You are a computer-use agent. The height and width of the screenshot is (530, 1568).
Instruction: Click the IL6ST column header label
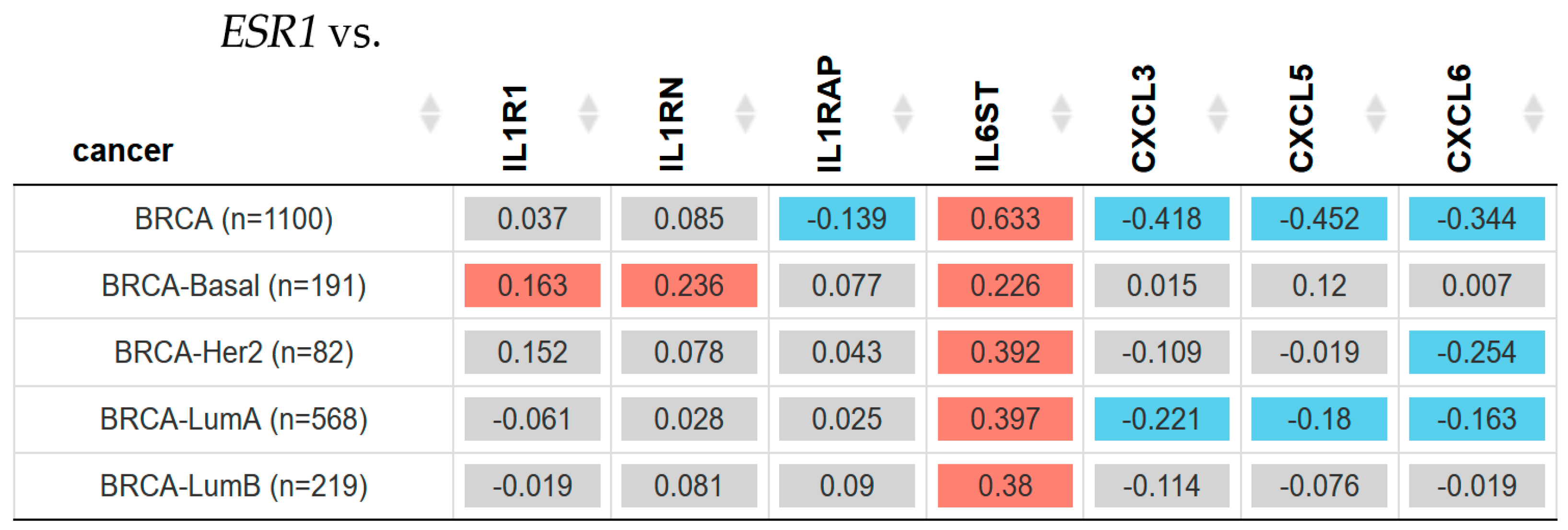(987, 126)
